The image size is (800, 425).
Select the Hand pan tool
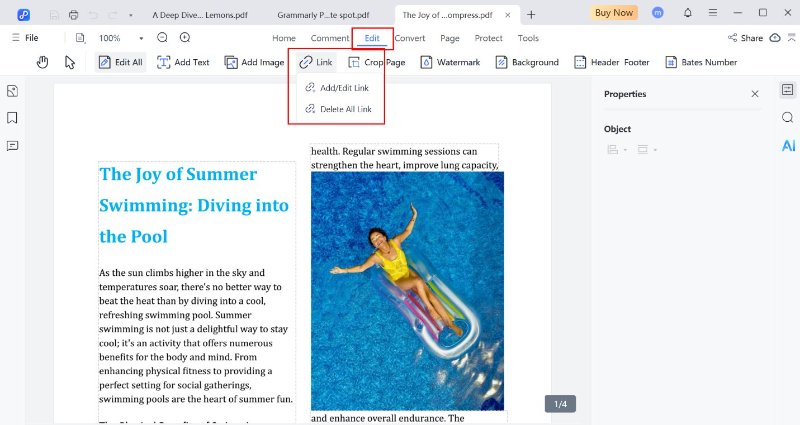(43, 62)
